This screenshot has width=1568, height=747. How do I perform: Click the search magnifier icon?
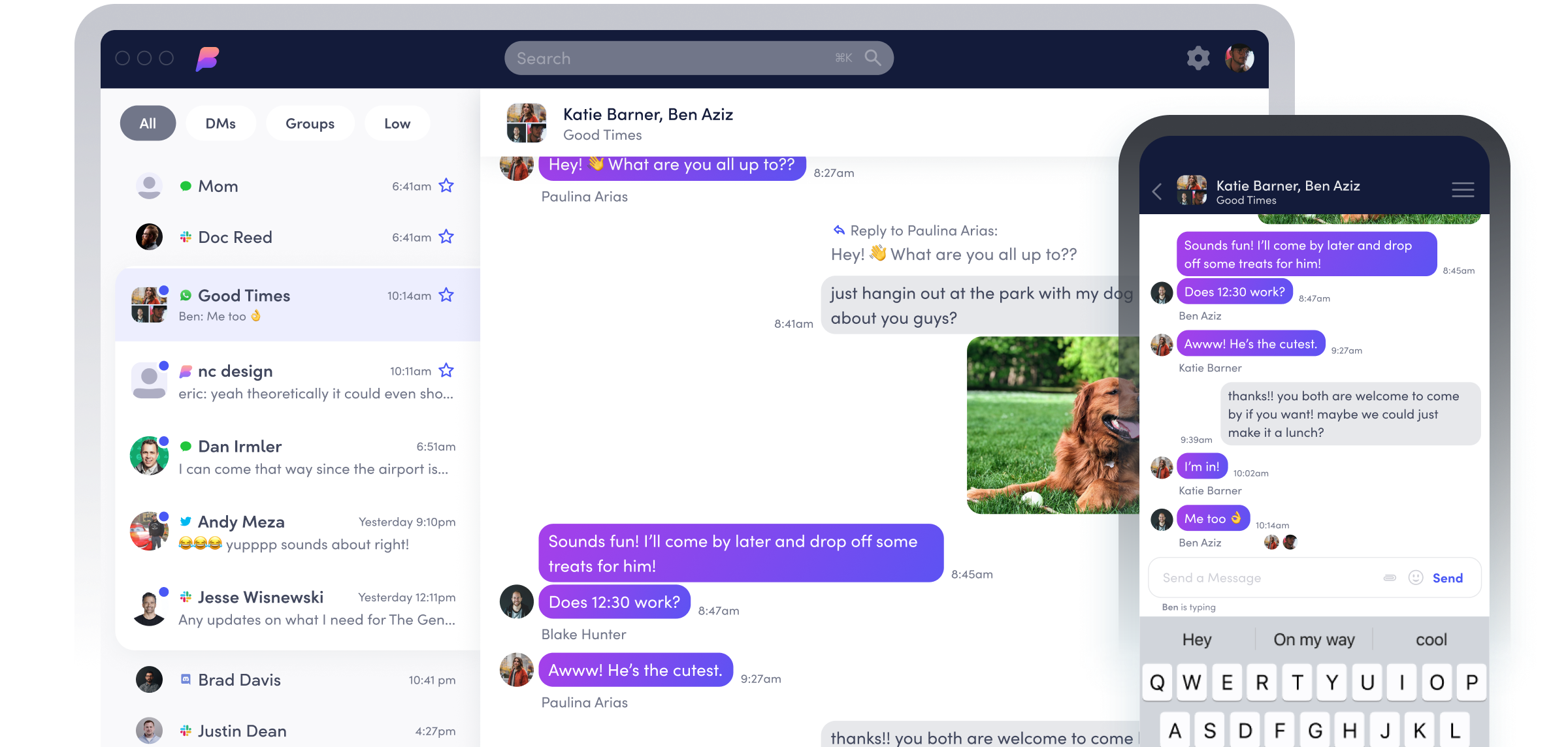point(872,58)
